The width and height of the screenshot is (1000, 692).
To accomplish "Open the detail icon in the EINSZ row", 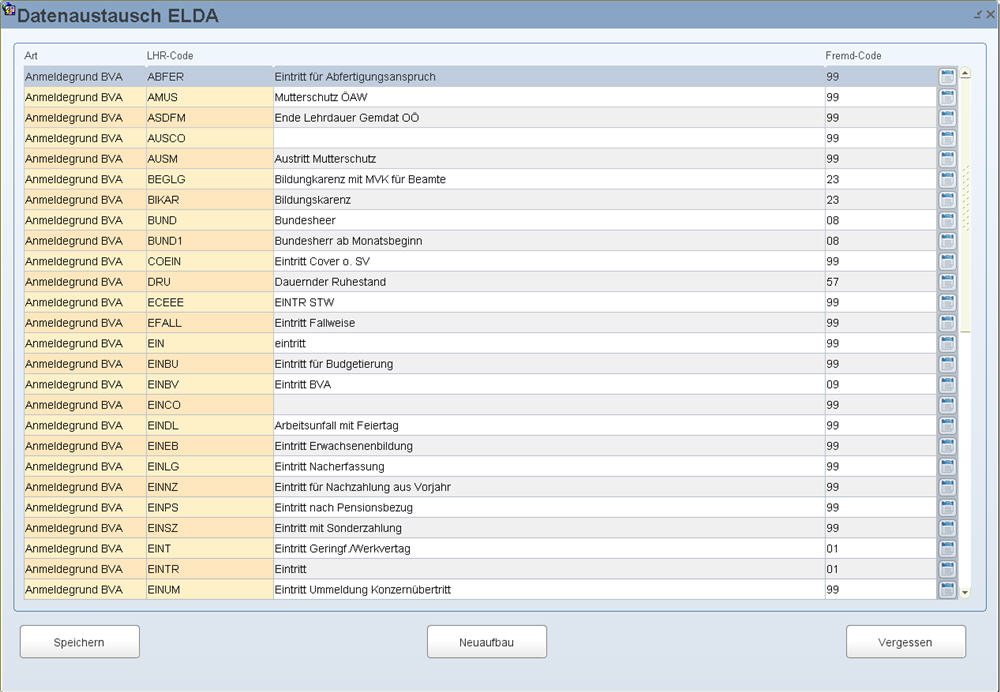I will pyautogui.click(x=947, y=528).
